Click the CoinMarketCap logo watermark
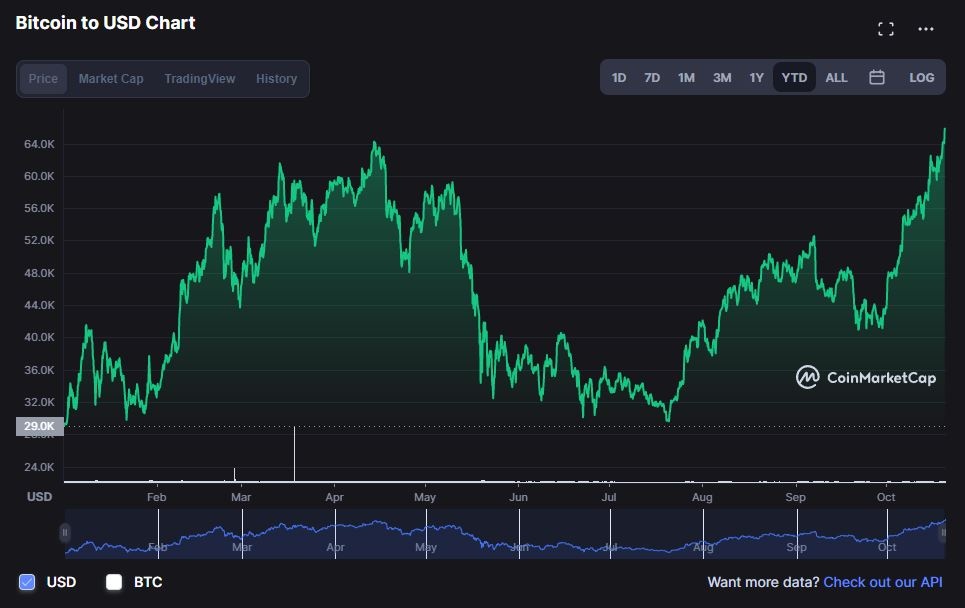 pyautogui.click(x=866, y=377)
